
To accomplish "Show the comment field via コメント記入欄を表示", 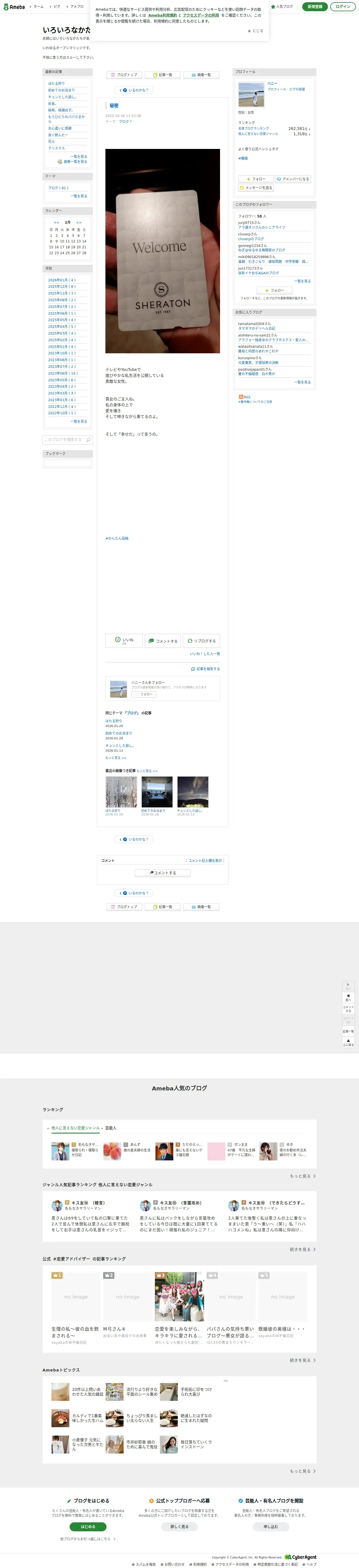I will (x=205, y=861).
